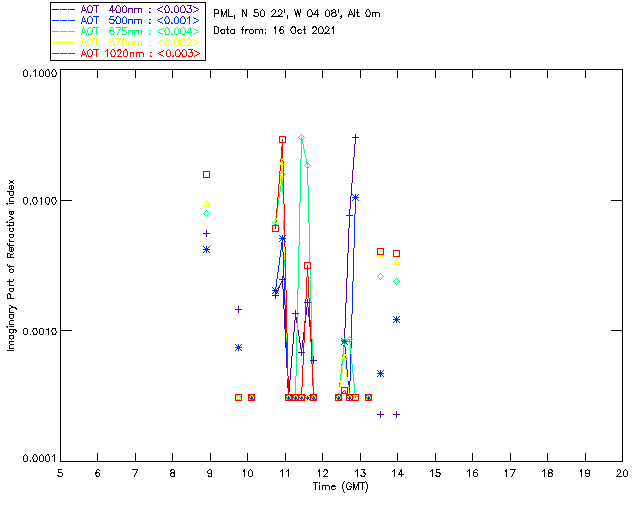This screenshot has height=512, width=640.
Task: Click the x-axis tick label 8
Action: pyautogui.click(x=173, y=473)
